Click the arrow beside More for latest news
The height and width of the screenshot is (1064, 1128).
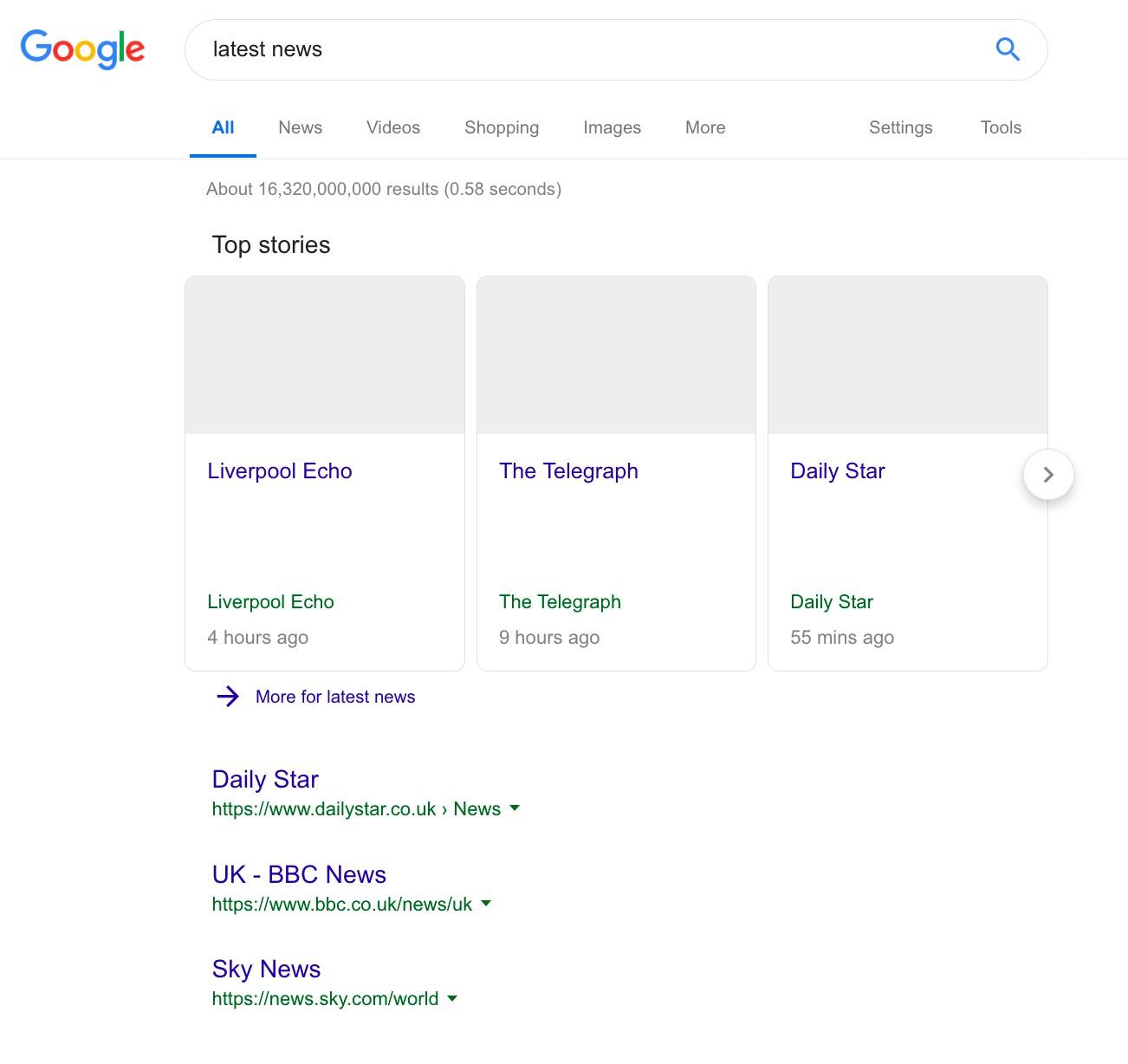point(228,697)
